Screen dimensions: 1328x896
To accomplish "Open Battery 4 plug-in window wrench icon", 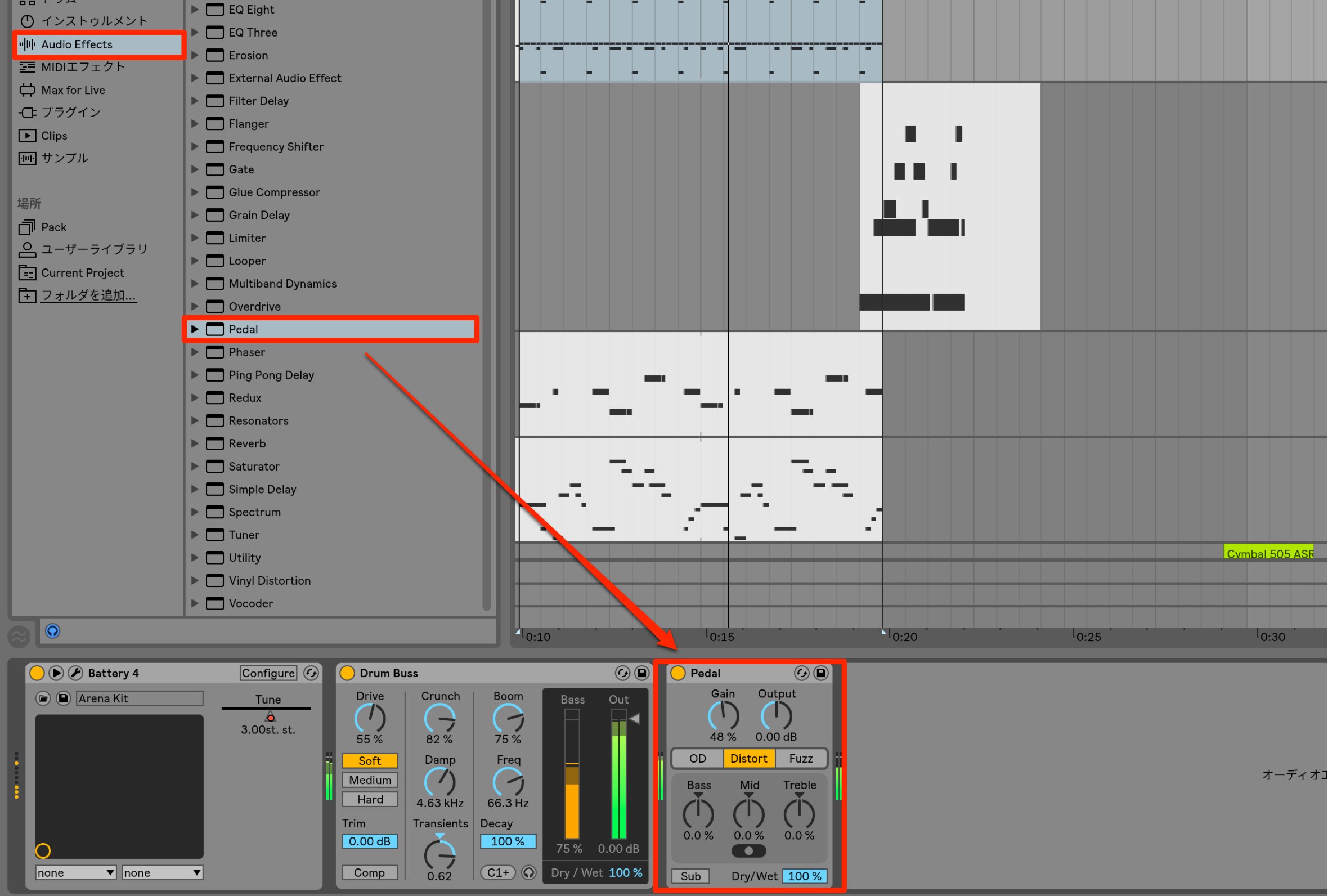I will (75, 673).
